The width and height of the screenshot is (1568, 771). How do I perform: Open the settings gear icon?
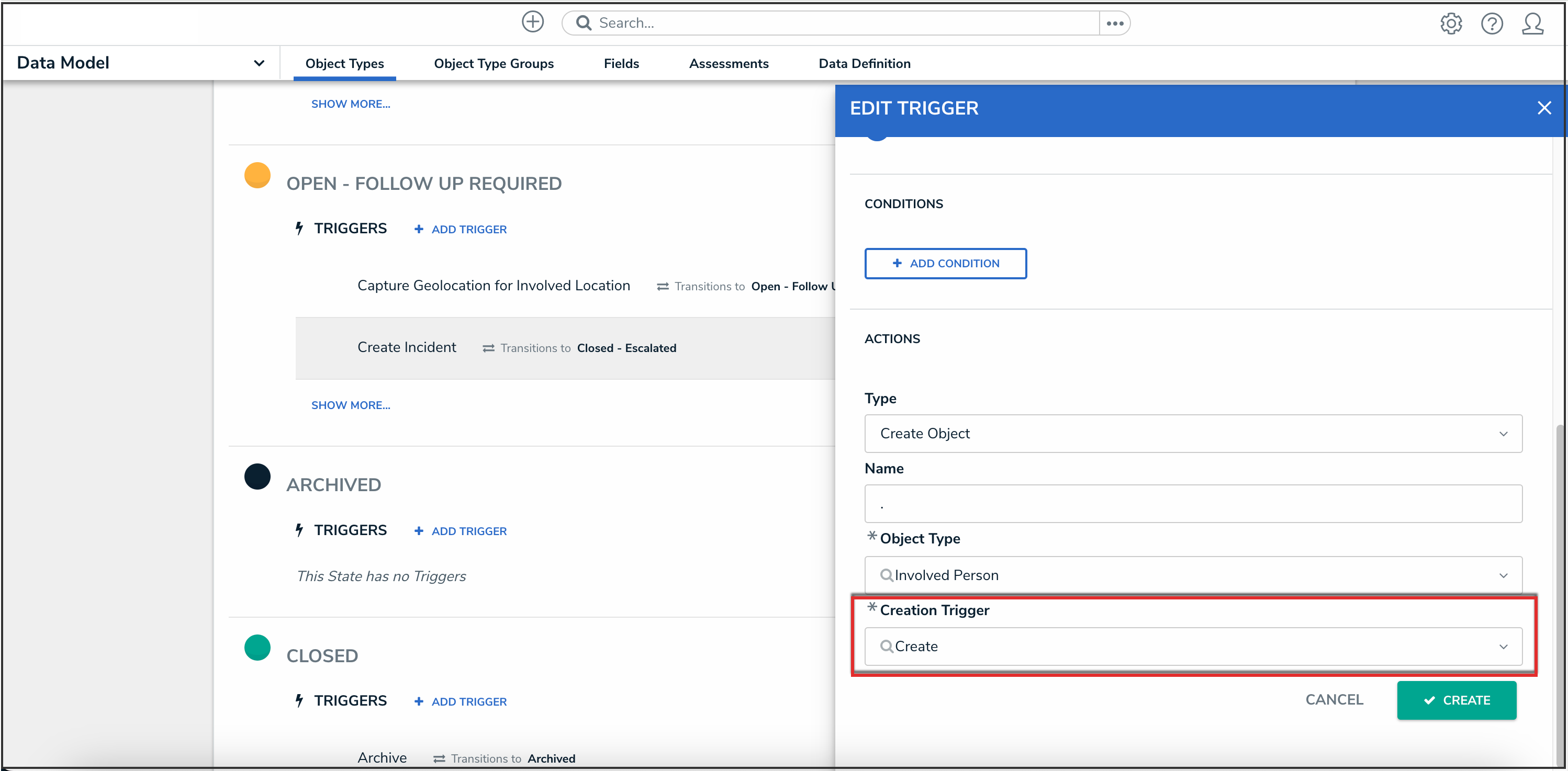pos(1451,24)
